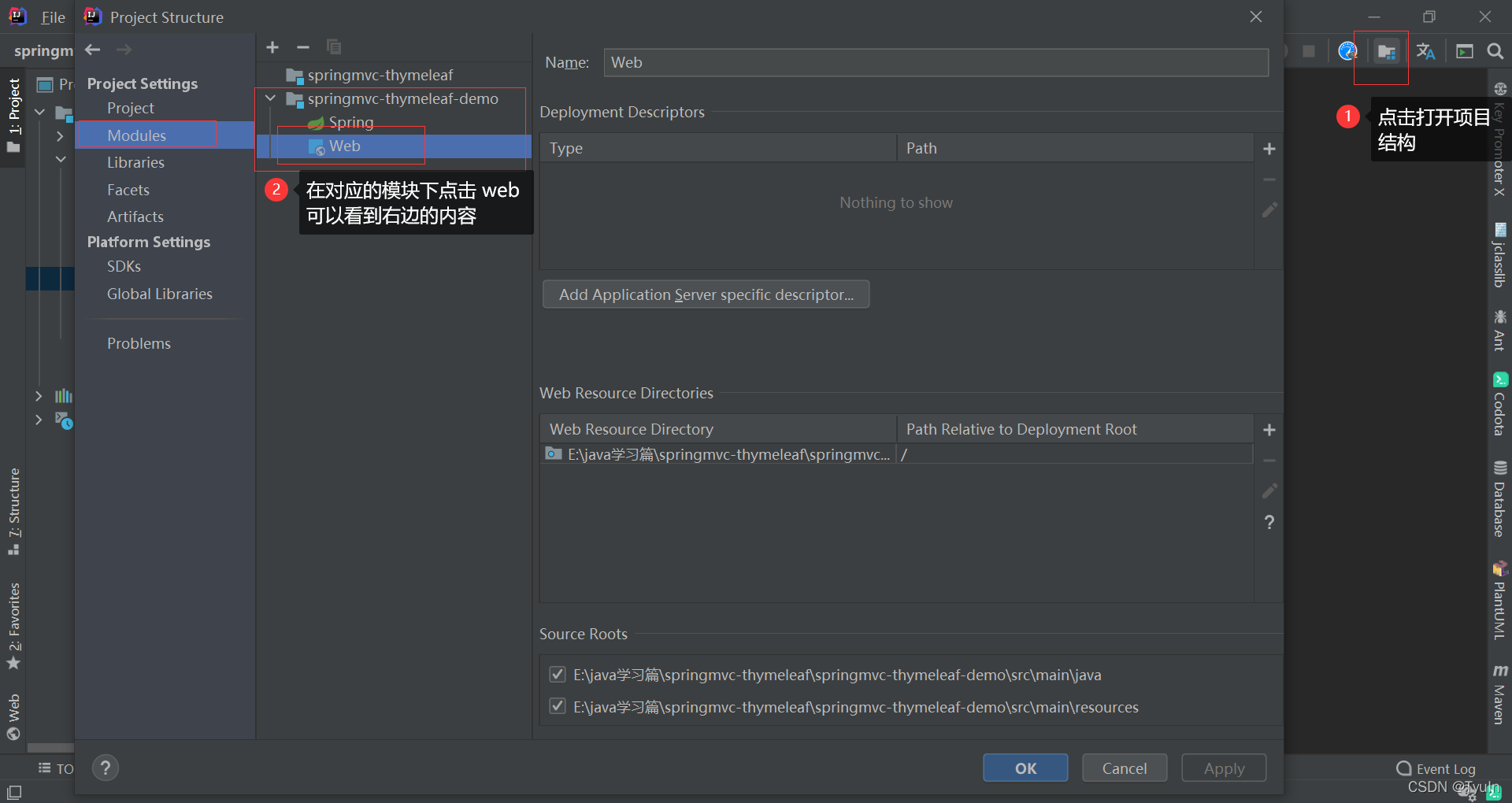Open Project Structure toolbar icon in main window
The width and height of the screenshot is (1512, 803).
1387,52
